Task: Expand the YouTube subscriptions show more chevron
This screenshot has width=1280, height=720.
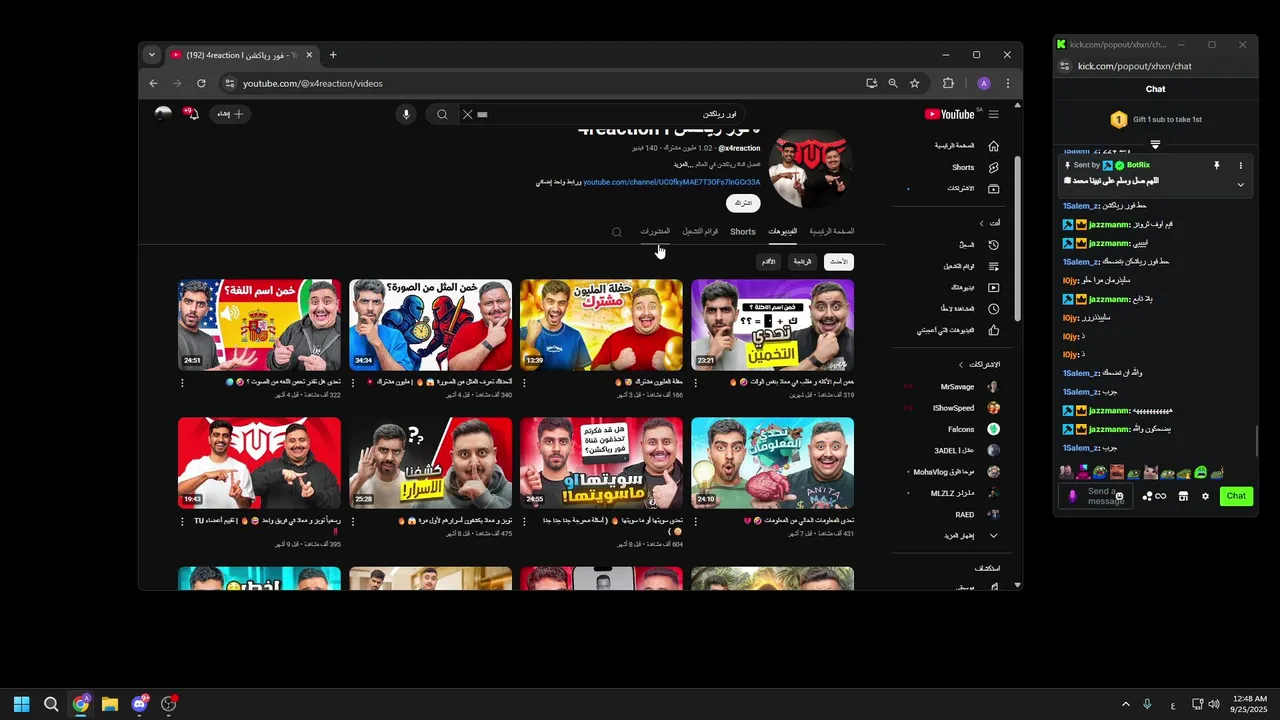Action: (993, 536)
